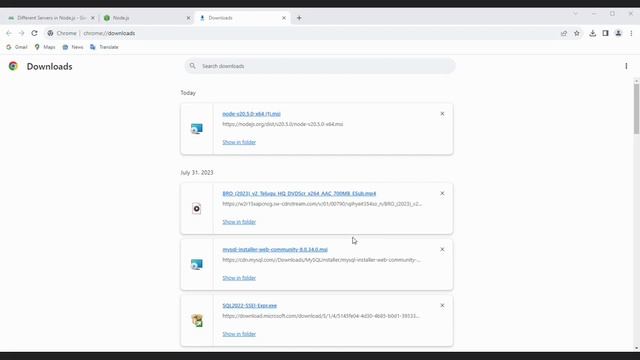
Task: Click the browser forward arrow
Action: pos(21,33)
